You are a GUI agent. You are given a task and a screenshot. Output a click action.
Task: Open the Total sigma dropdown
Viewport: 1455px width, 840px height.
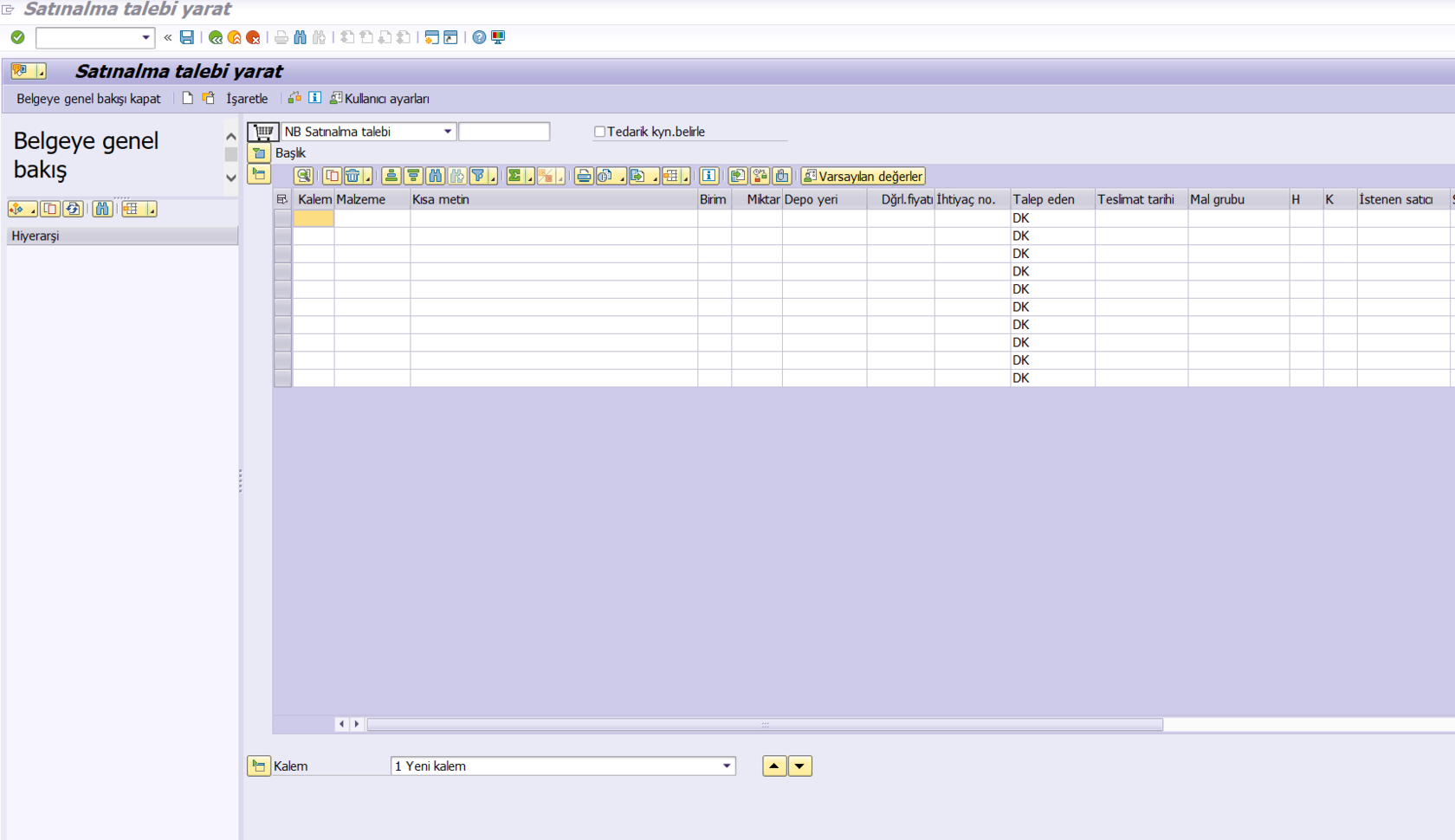pos(521,176)
